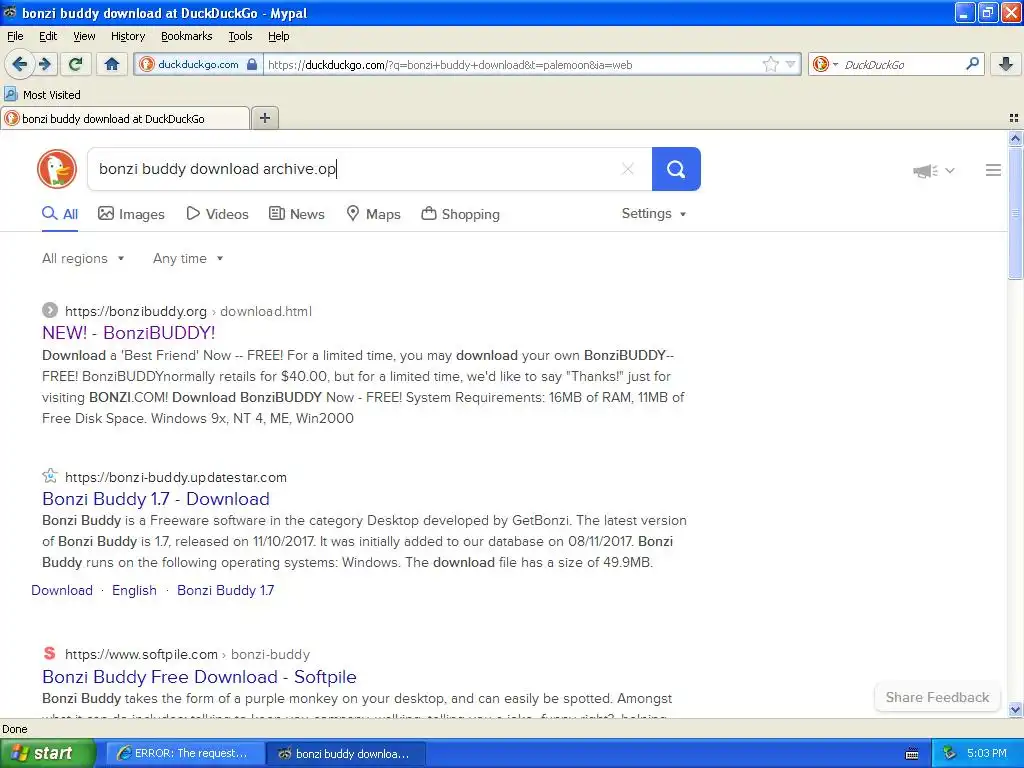Switch to Shopping results
The image size is (1024, 768).
coord(460,214)
